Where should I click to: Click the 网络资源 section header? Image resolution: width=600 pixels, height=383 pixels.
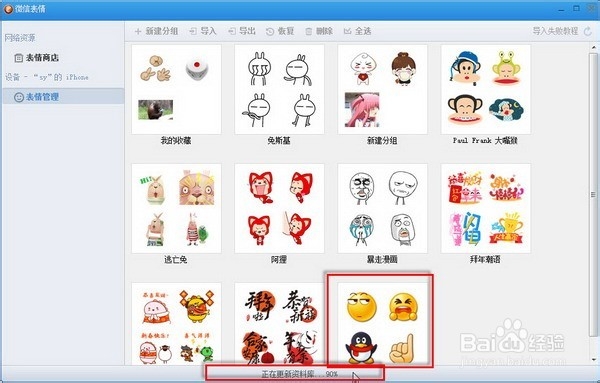coord(20,38)
